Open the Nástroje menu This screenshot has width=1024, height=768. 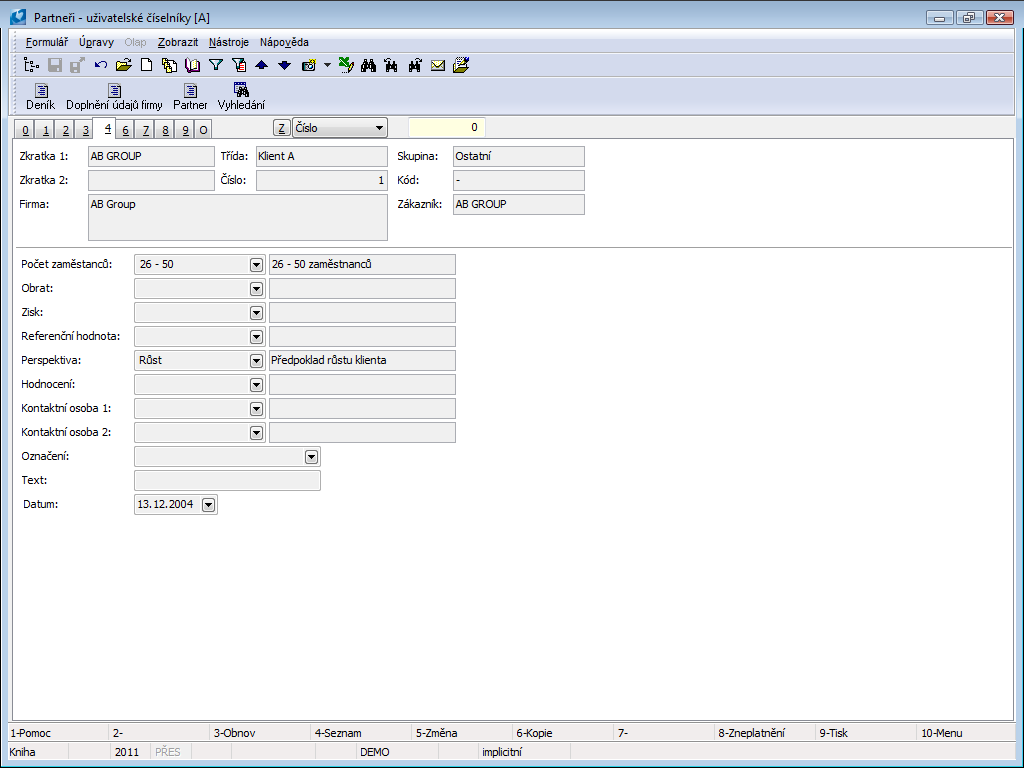tap(229, 42)
